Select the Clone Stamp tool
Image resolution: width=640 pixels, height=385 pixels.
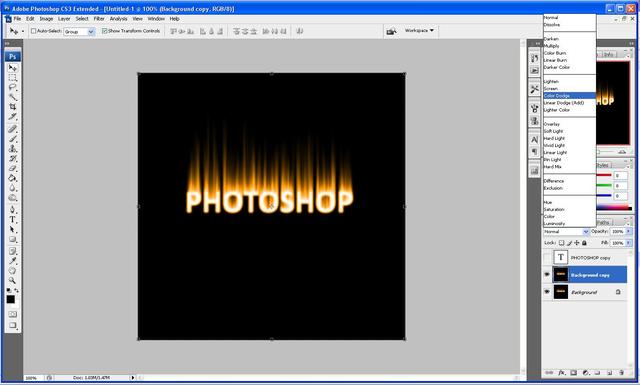click(x=13, y=149)
